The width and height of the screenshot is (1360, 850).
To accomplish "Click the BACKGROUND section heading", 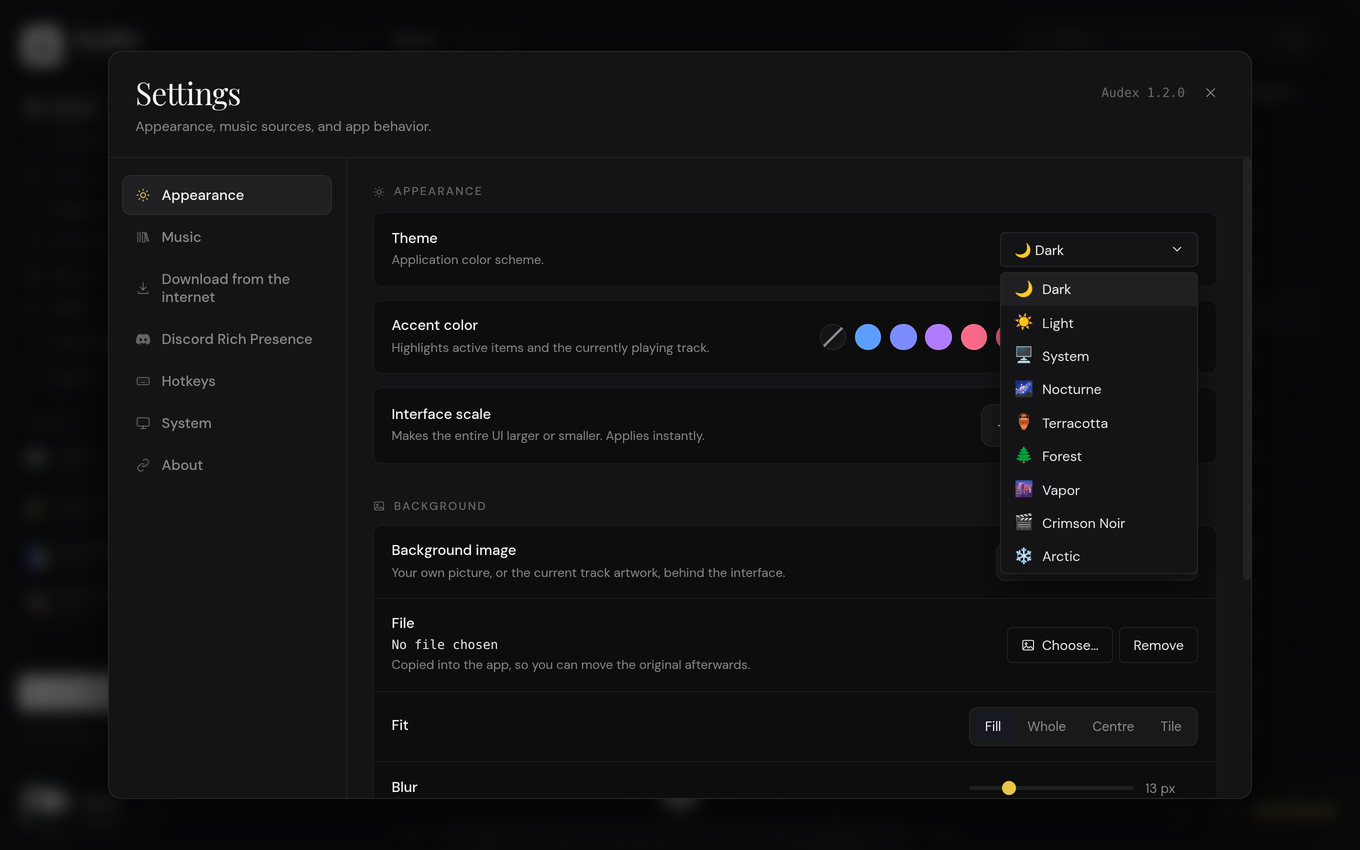I will pos(440,506).
